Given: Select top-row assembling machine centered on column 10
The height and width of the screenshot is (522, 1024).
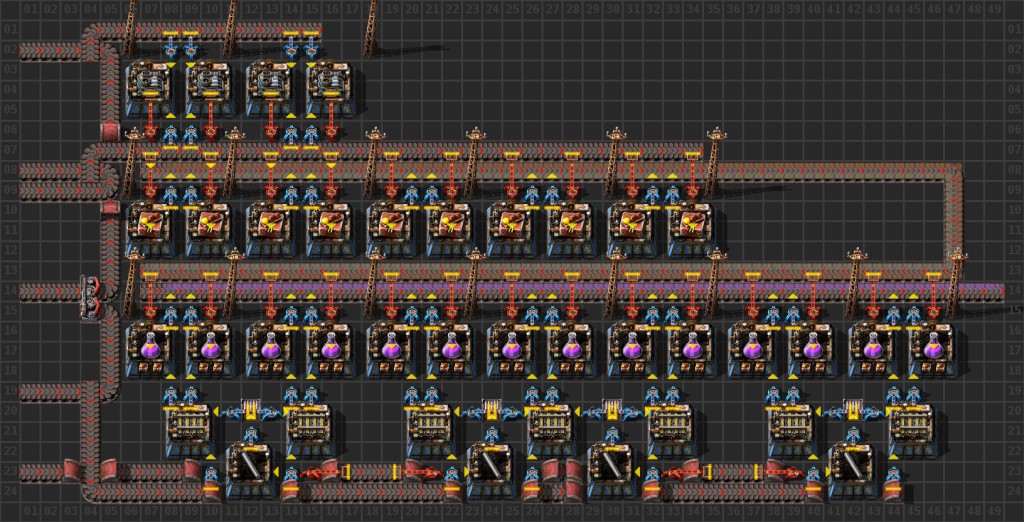Looking at the screenshot, I should [x=210, y=90].
